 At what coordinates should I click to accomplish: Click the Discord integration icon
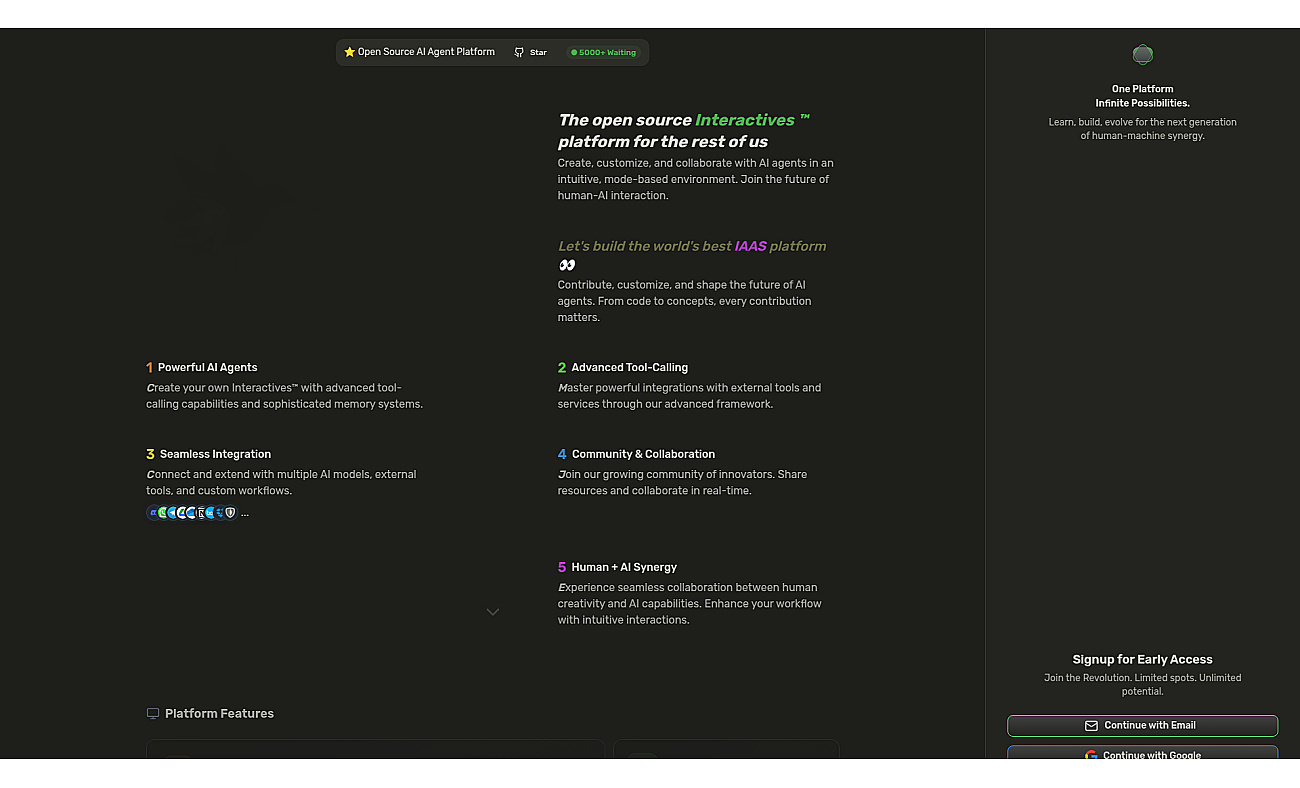click(x=153, y=513)
